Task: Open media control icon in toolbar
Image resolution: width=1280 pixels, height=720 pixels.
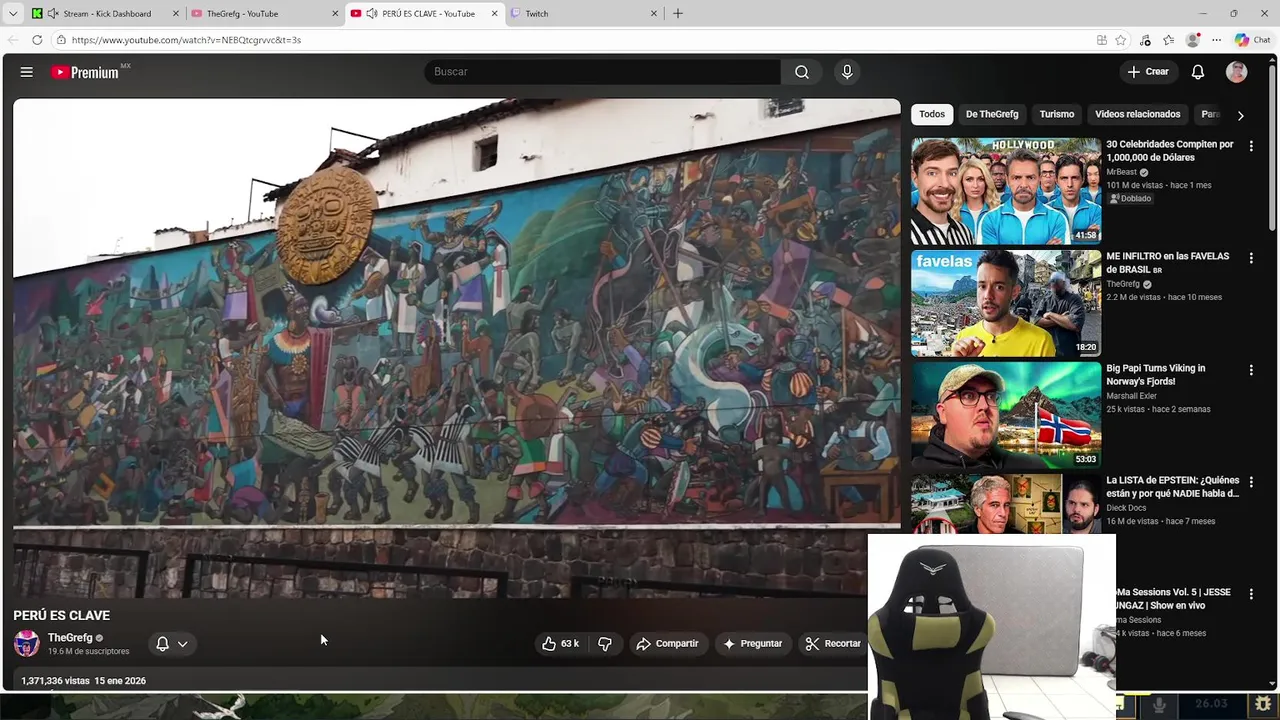Action: (x=1145, y=40)
